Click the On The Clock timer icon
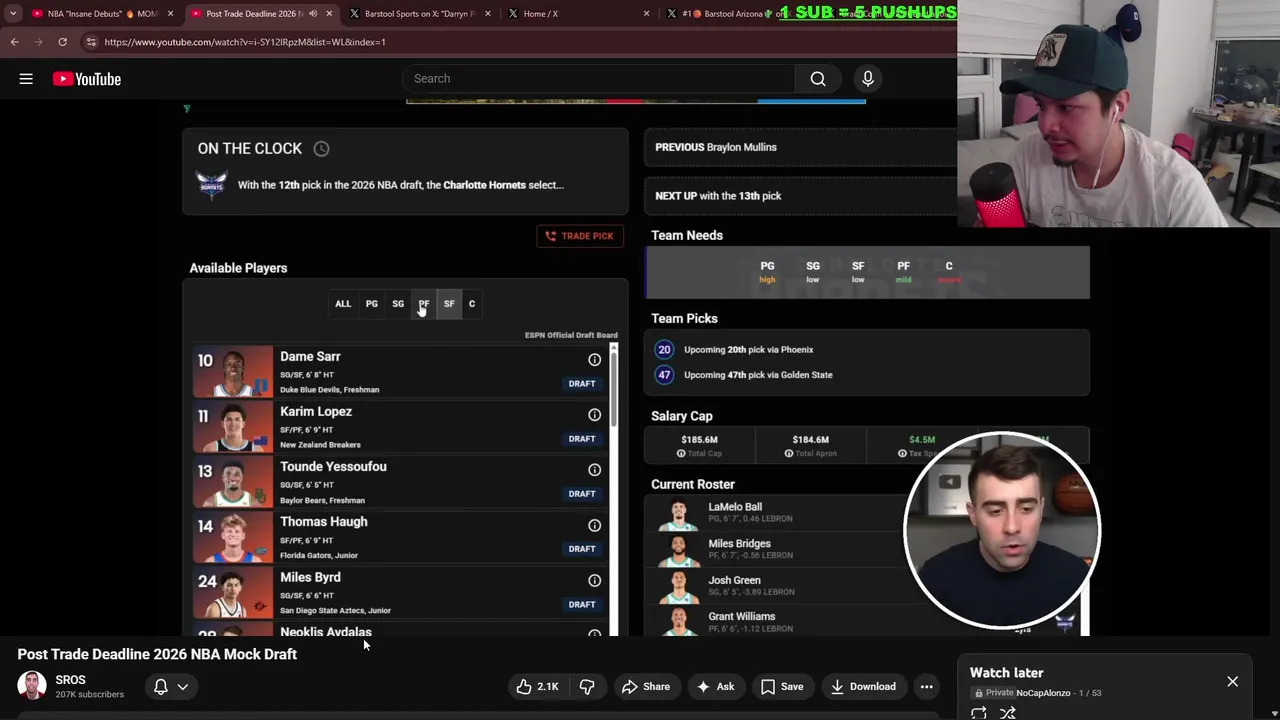Viewport: 1280px width, 720px height. [x=321, y=149]
